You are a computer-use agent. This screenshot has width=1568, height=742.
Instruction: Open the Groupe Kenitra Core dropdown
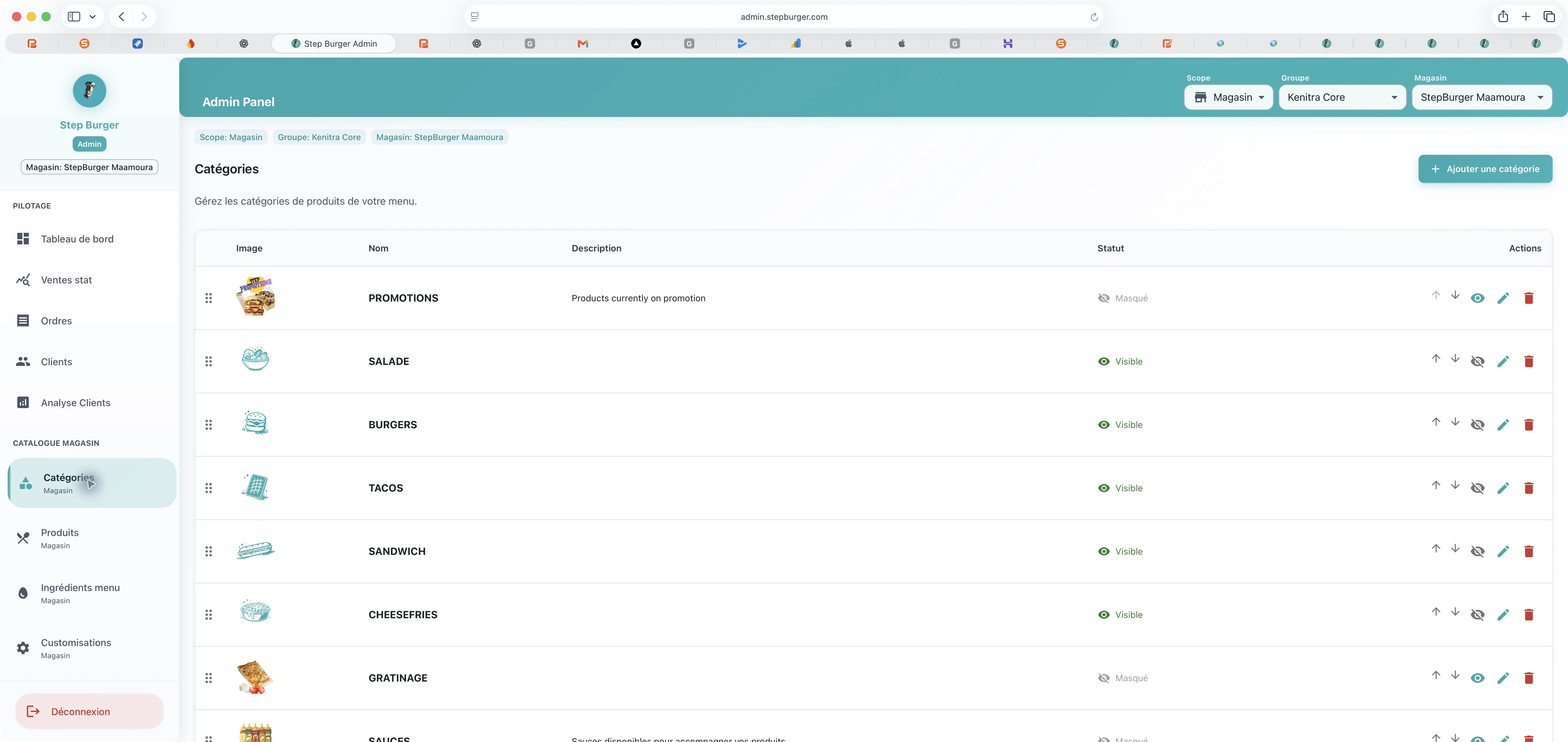click(1342, 97)
